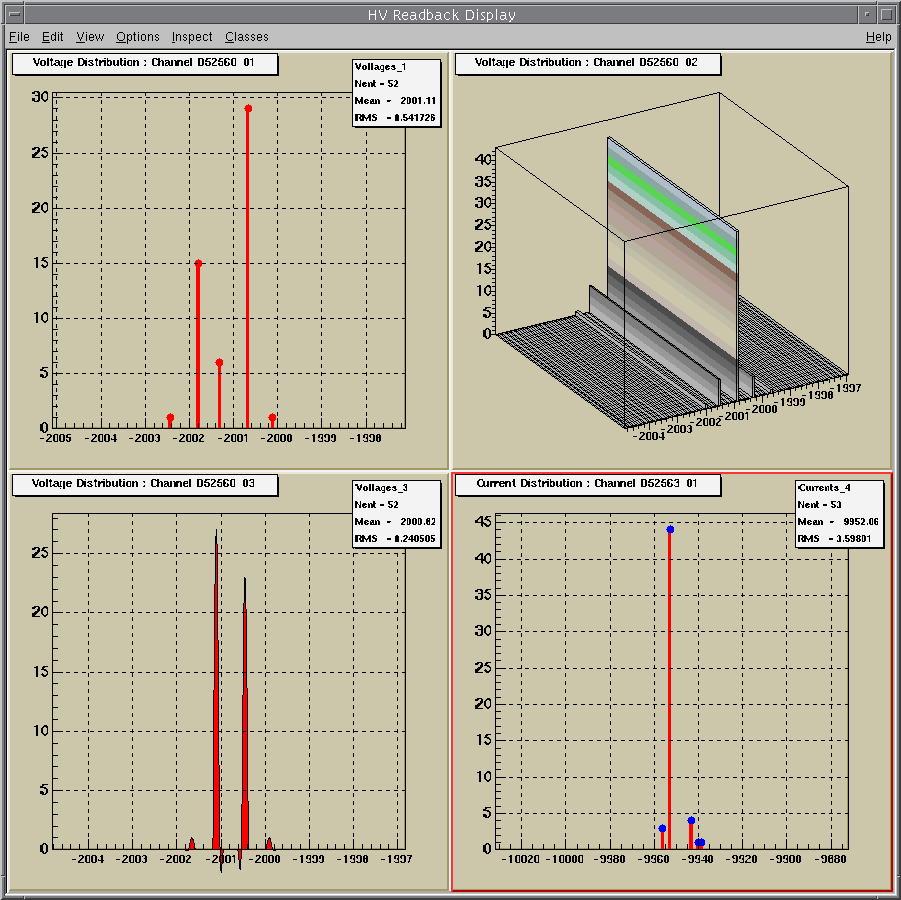Click the red marker at 6 in channel 01 plot
901x900 pixels.
coord(219,363)
